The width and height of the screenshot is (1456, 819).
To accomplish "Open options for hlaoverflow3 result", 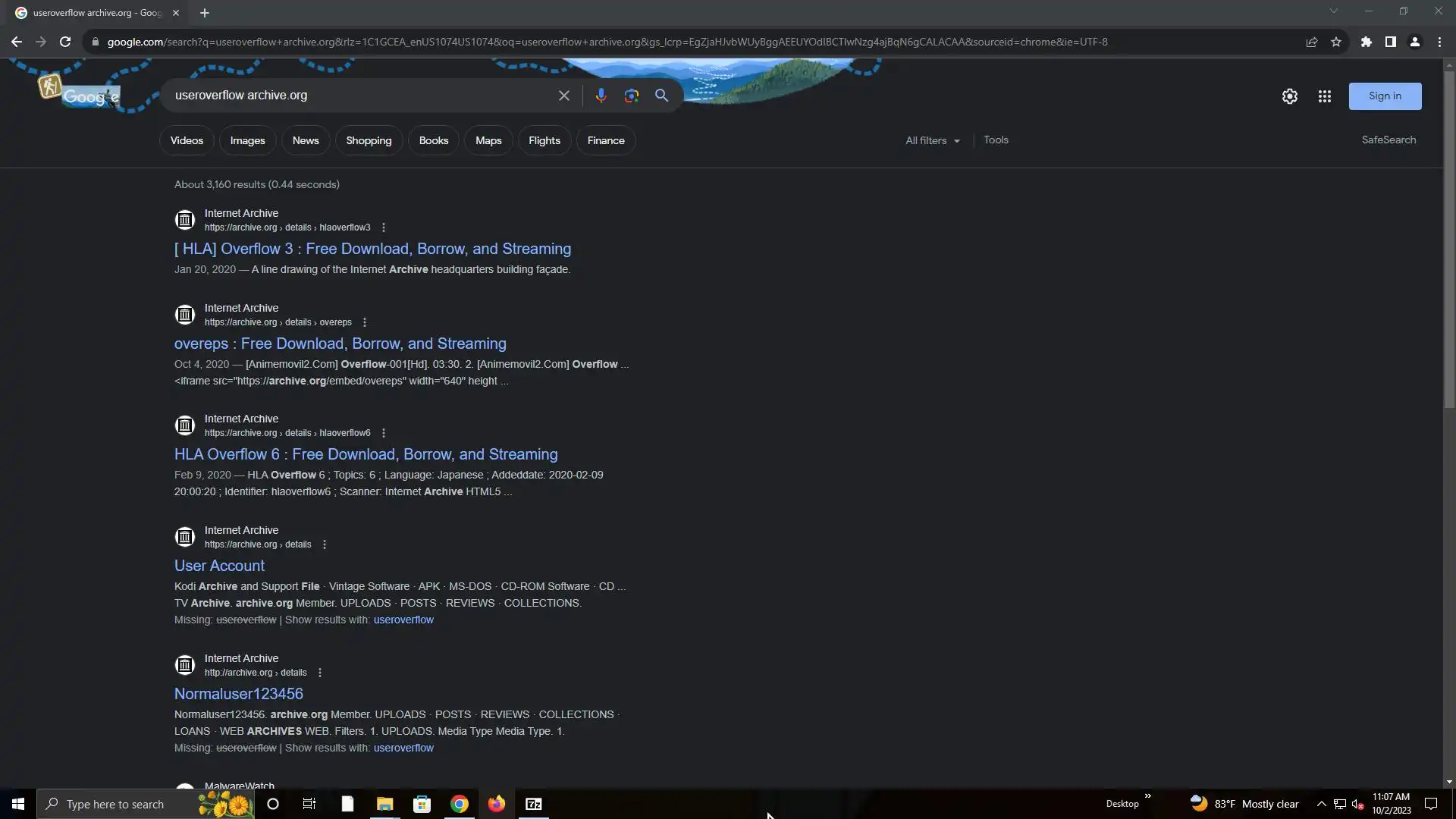I will 383,227.
